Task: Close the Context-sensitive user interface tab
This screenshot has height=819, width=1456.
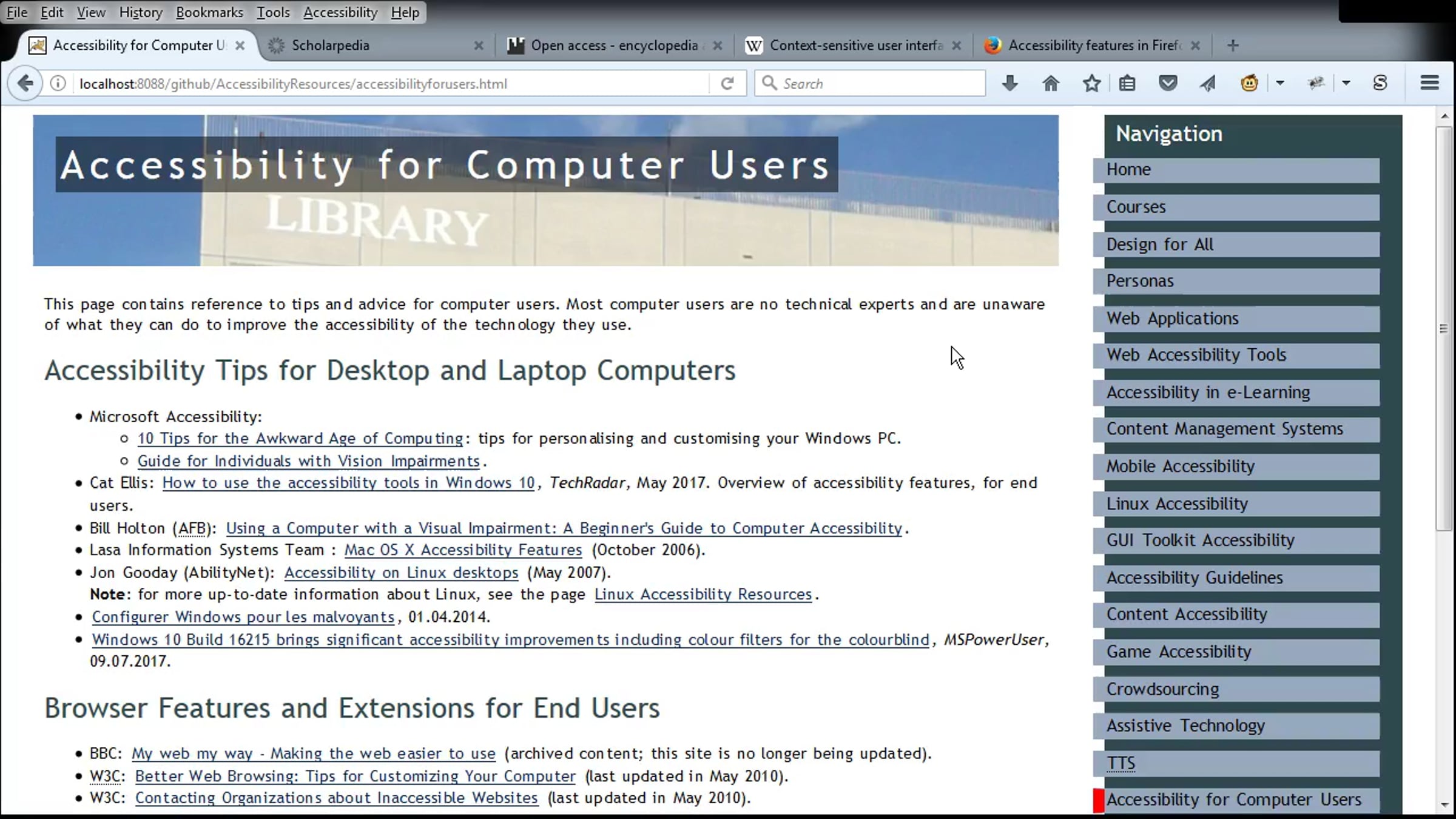Action: [x=957, y=45]
